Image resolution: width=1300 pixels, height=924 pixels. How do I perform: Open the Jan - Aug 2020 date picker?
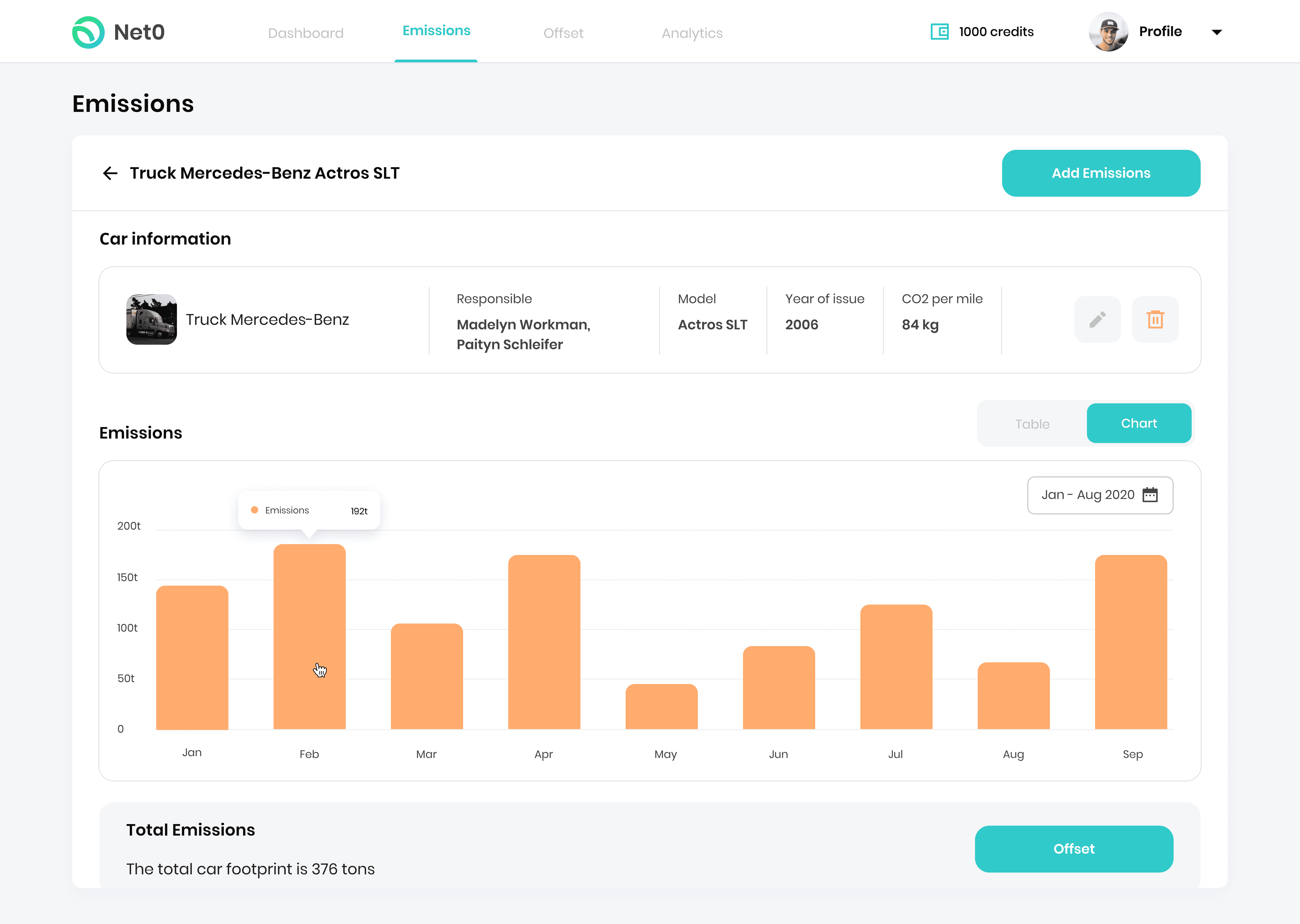click(1088, 495)
